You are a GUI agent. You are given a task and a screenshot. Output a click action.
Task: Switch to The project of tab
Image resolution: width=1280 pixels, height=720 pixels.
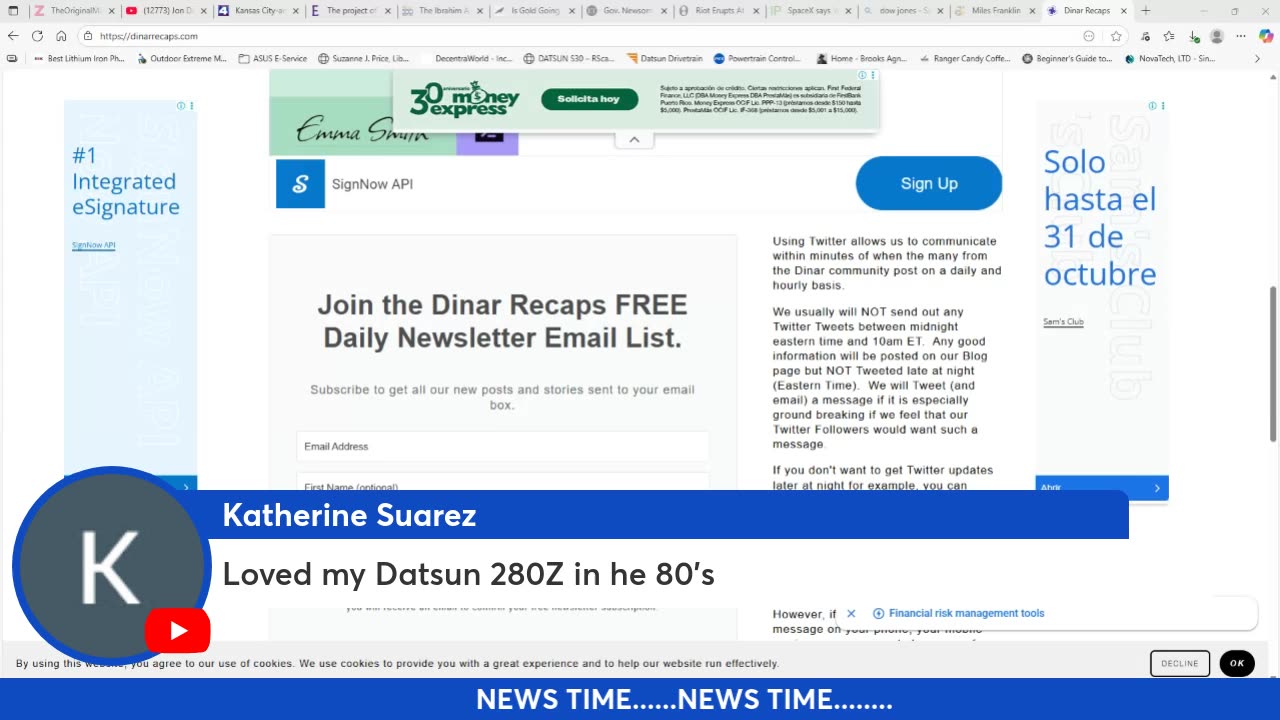(x=350, y=11)
